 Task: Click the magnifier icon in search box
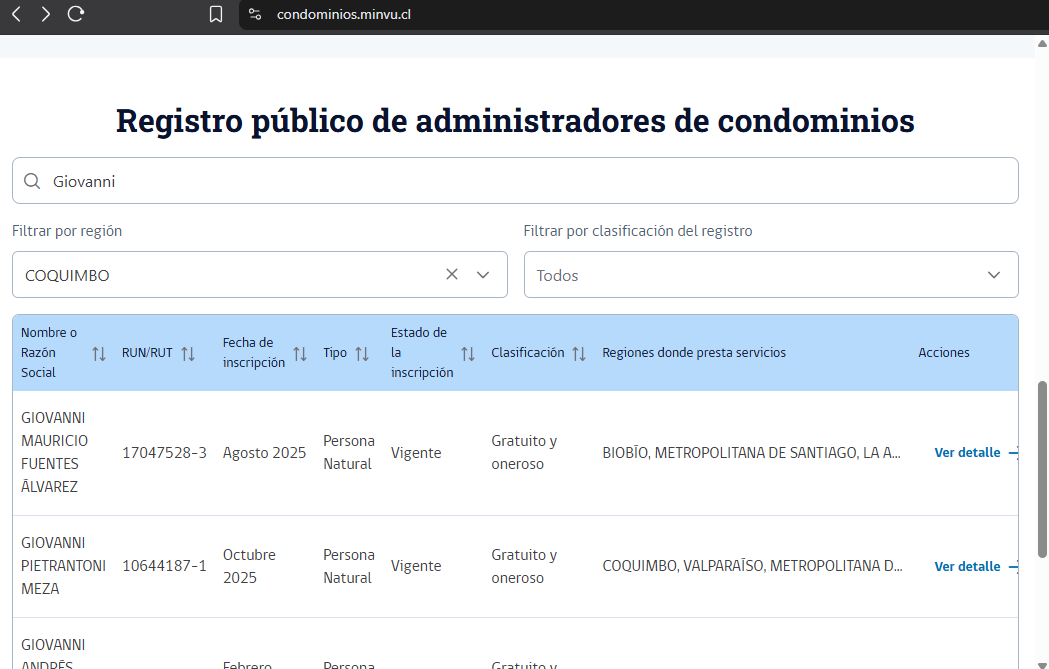point(32,181)
